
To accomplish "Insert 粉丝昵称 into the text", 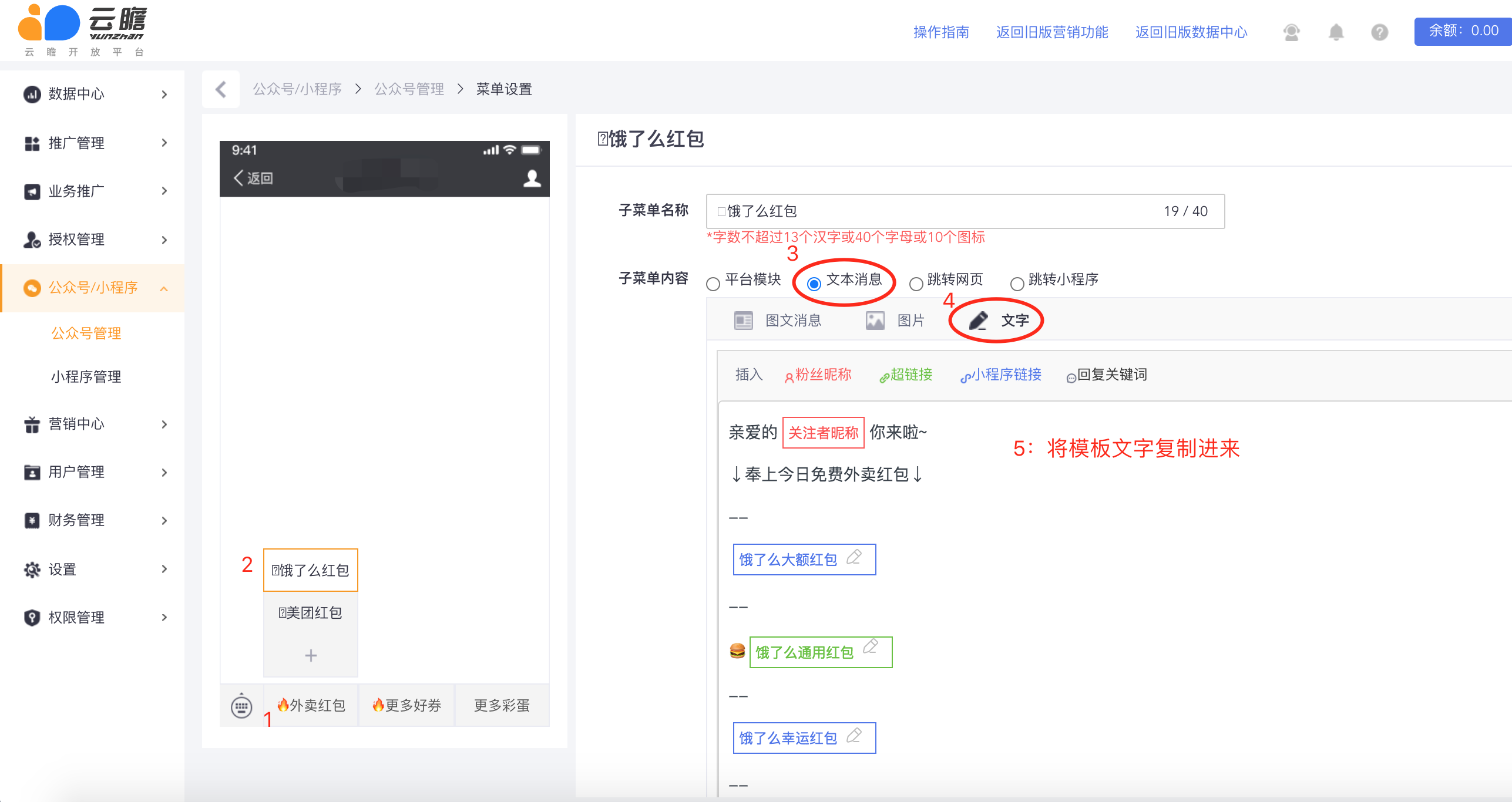I will point(818,375).
